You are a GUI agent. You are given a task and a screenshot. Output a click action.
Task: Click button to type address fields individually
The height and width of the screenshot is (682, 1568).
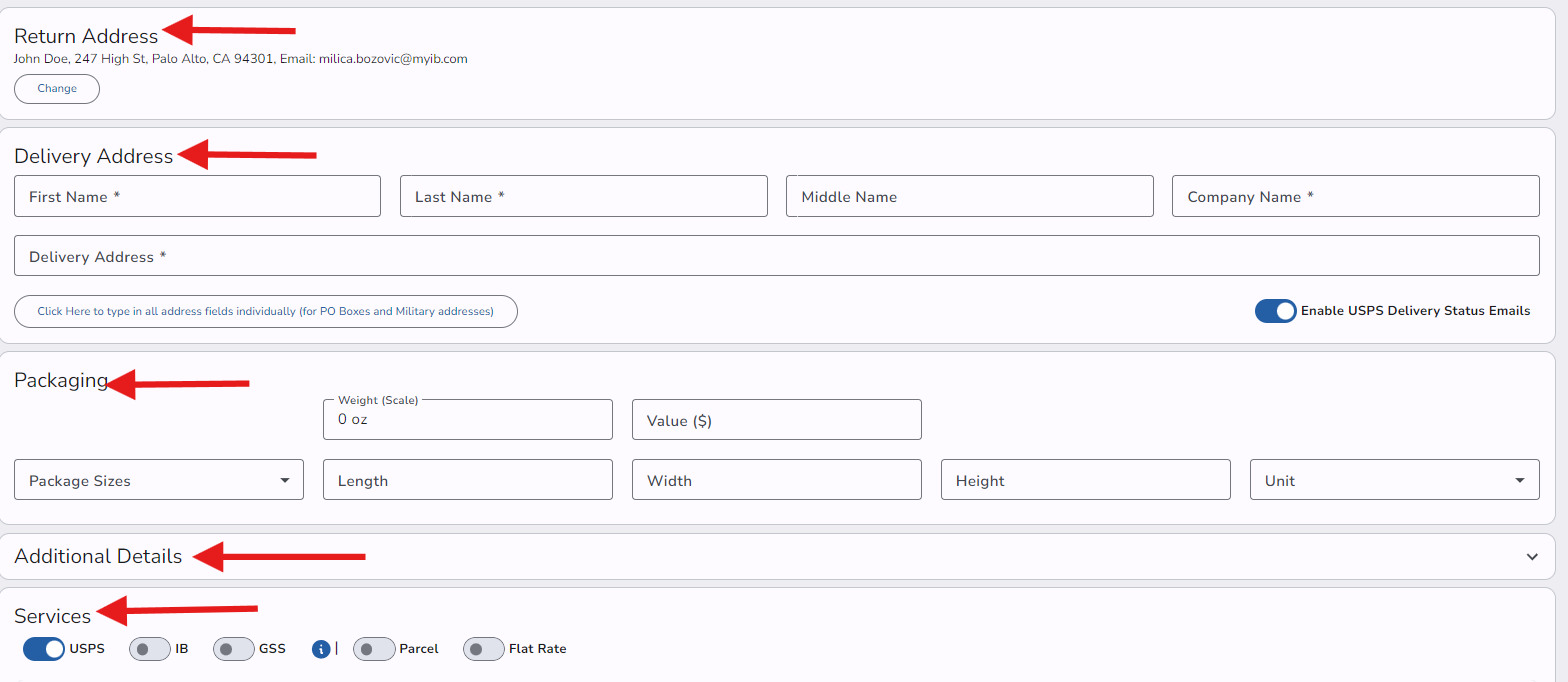point(266,312)
